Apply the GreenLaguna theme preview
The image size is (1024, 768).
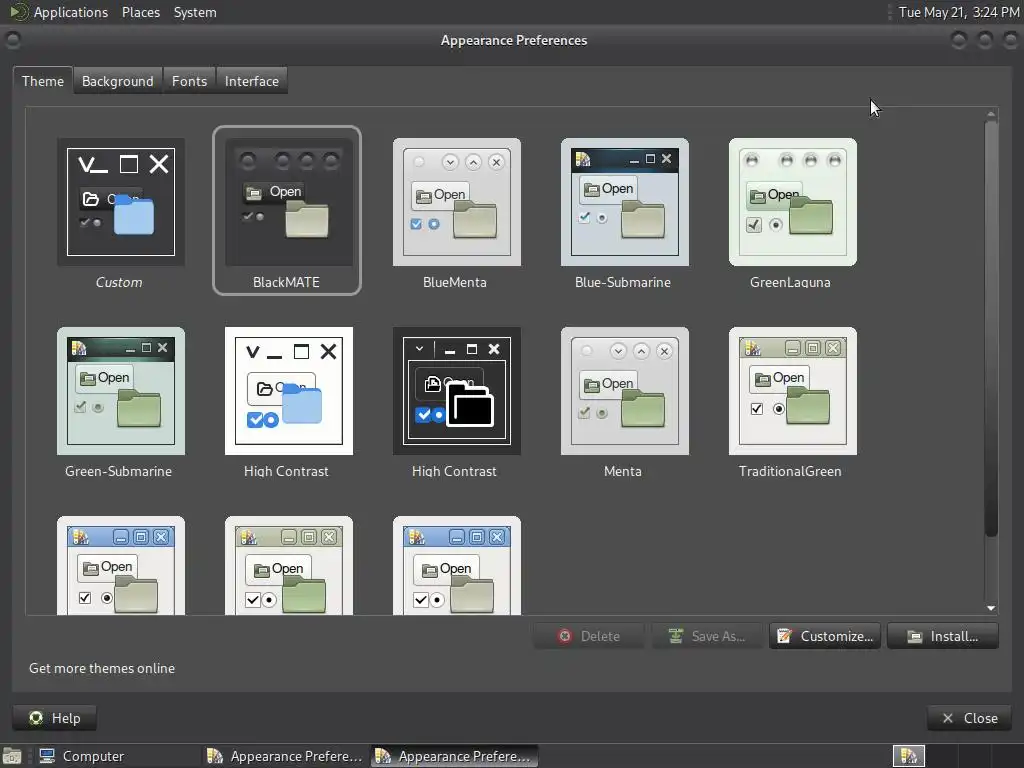(792, 202)
